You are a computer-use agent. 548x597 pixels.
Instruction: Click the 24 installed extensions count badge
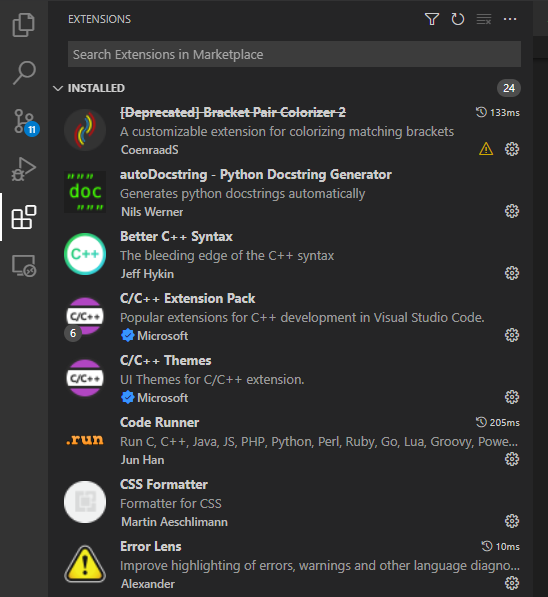tap(509, 88)
